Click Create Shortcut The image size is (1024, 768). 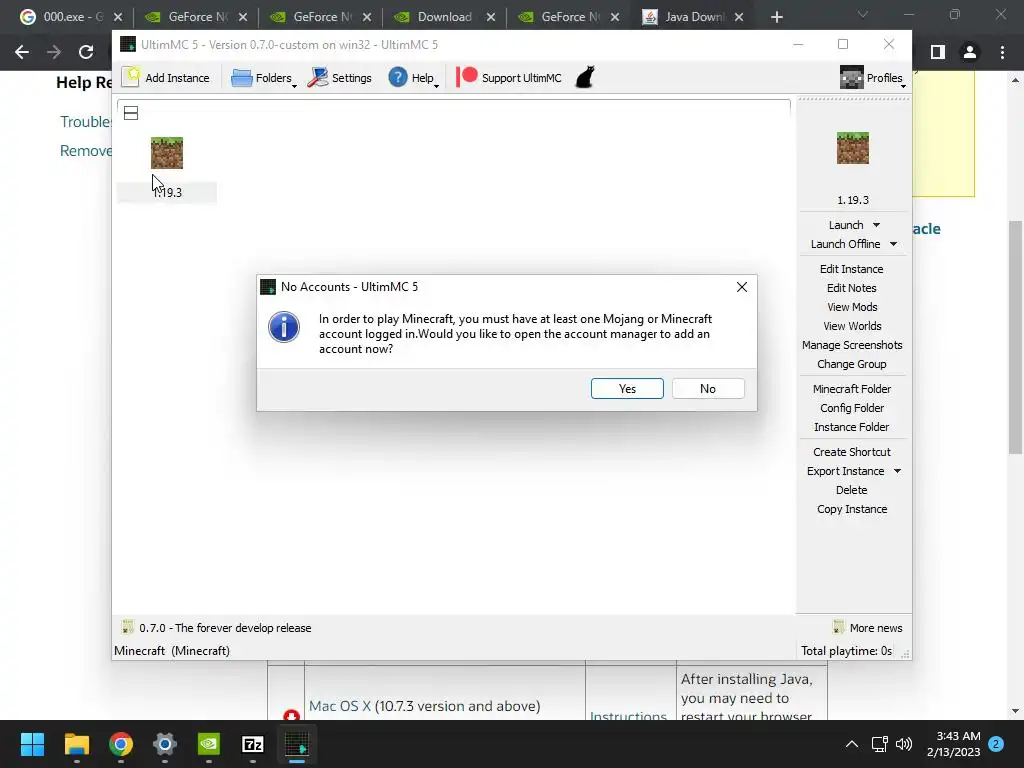coord(852,452)
